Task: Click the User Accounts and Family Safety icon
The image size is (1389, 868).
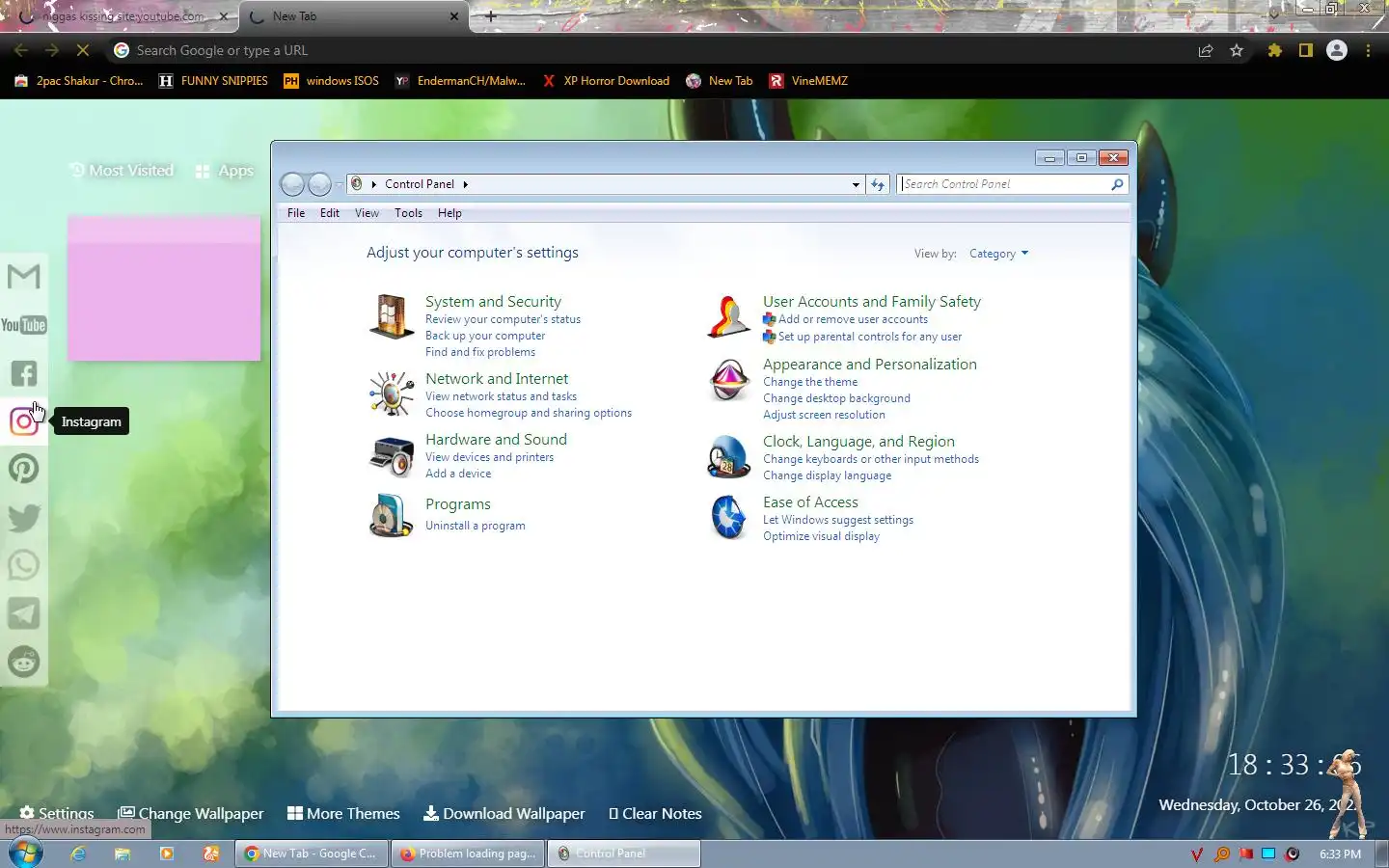Action: 729,316
